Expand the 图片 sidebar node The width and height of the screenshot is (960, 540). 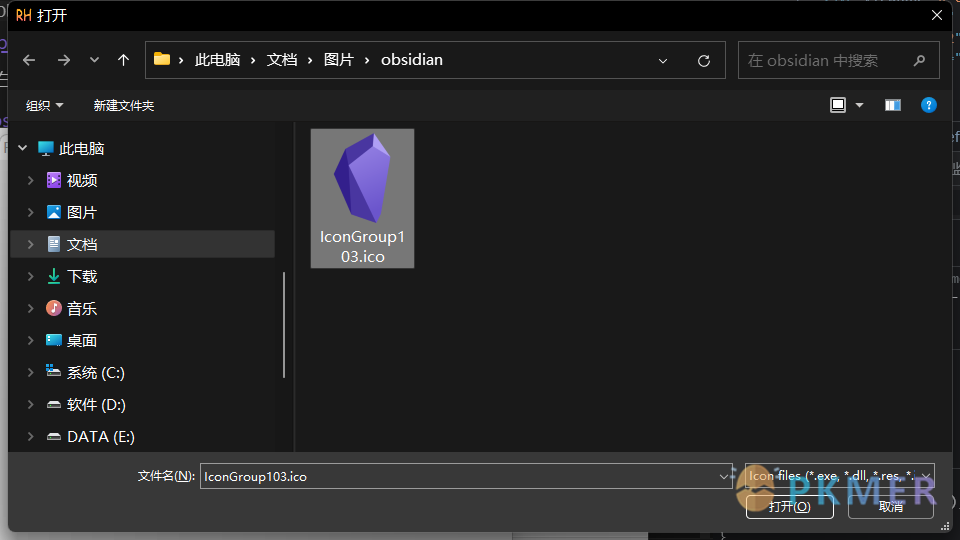[x=30, y=212]
